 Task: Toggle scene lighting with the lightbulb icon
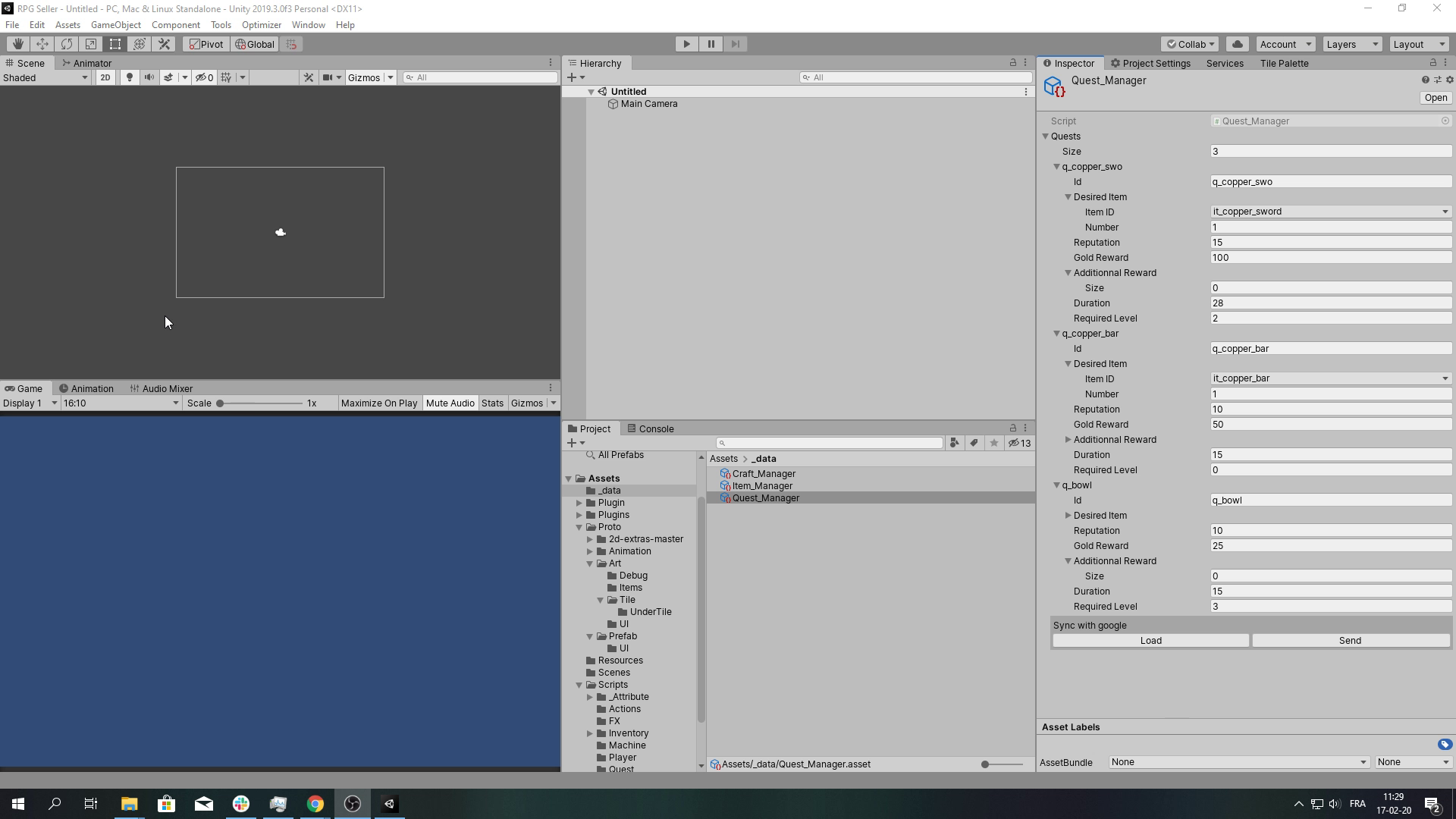pos(130,77)
